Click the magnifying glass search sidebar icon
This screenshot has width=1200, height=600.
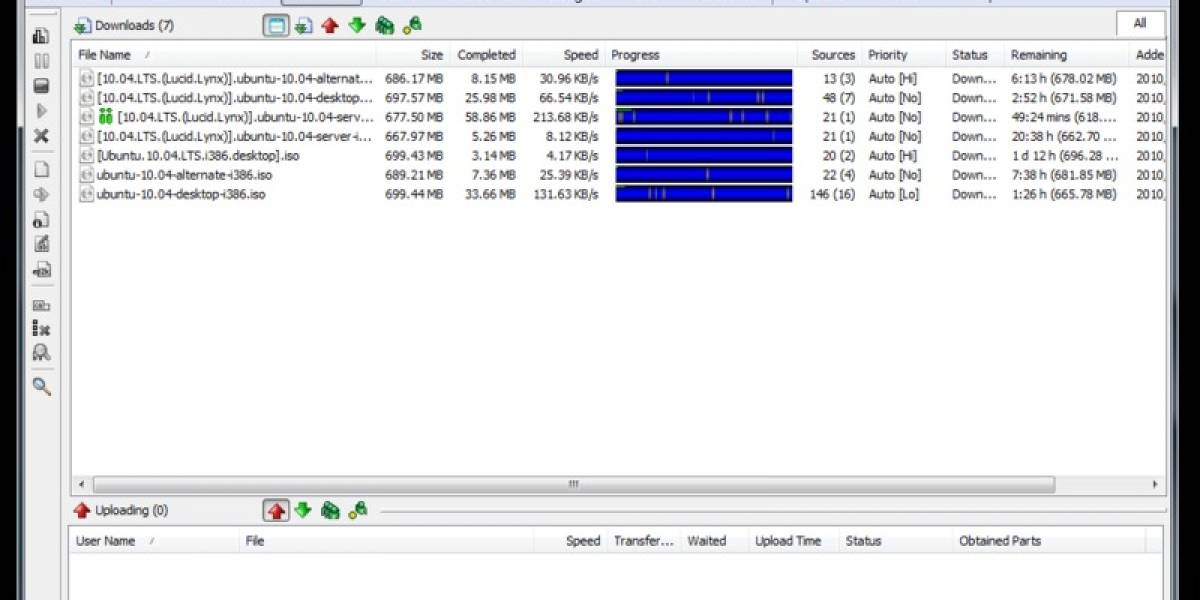coord(41,386)
